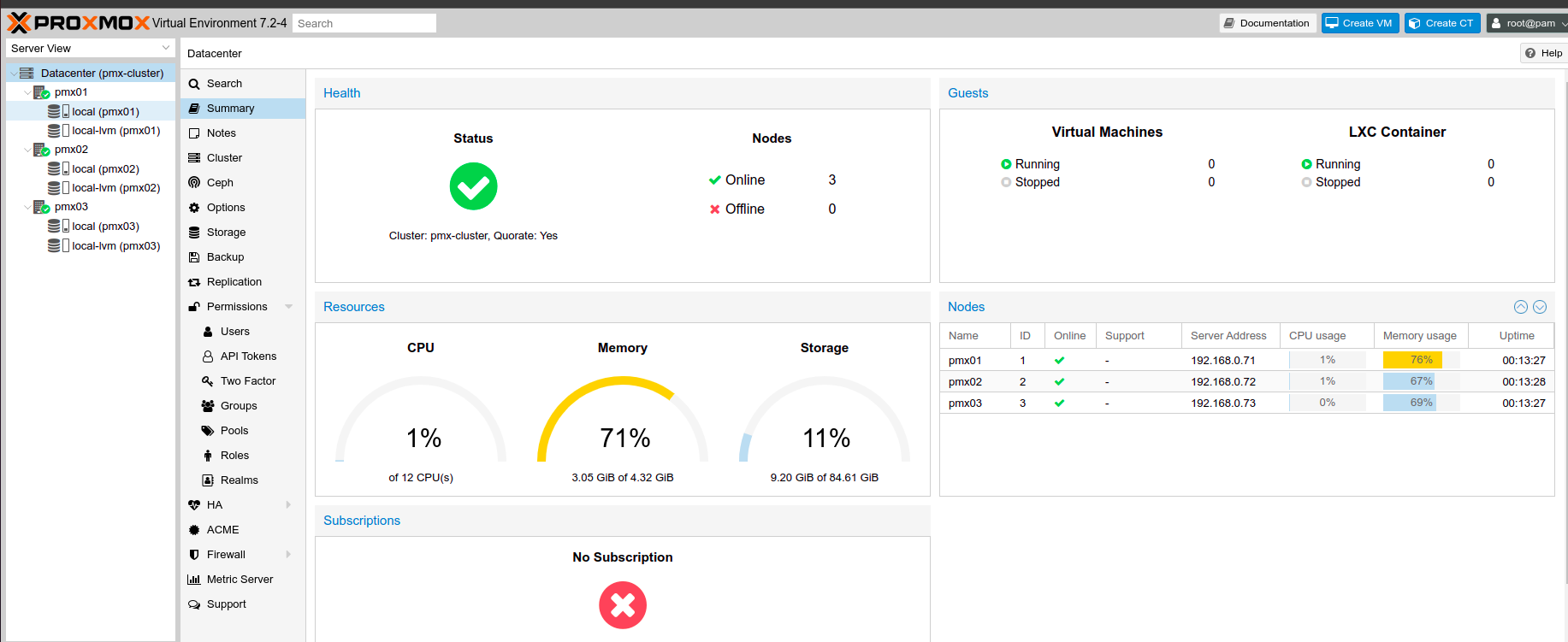Collapse the Datacenter tree node
This screenshot has width=1568, height=642.
click(14, 74)
